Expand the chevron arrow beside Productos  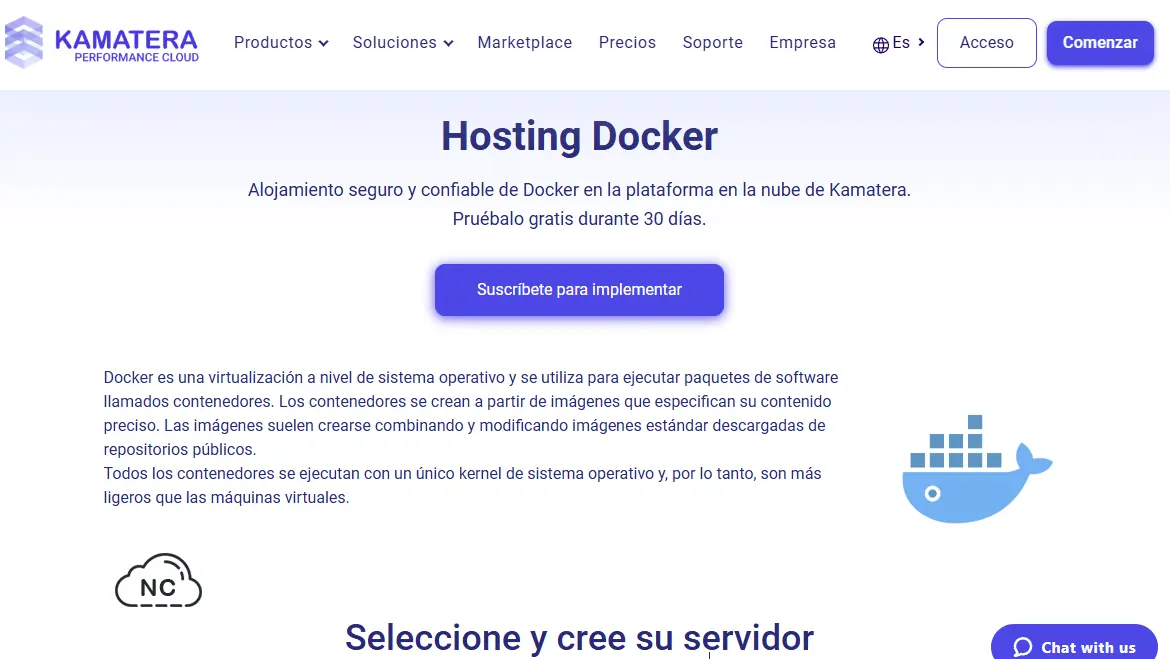point(323,44)
